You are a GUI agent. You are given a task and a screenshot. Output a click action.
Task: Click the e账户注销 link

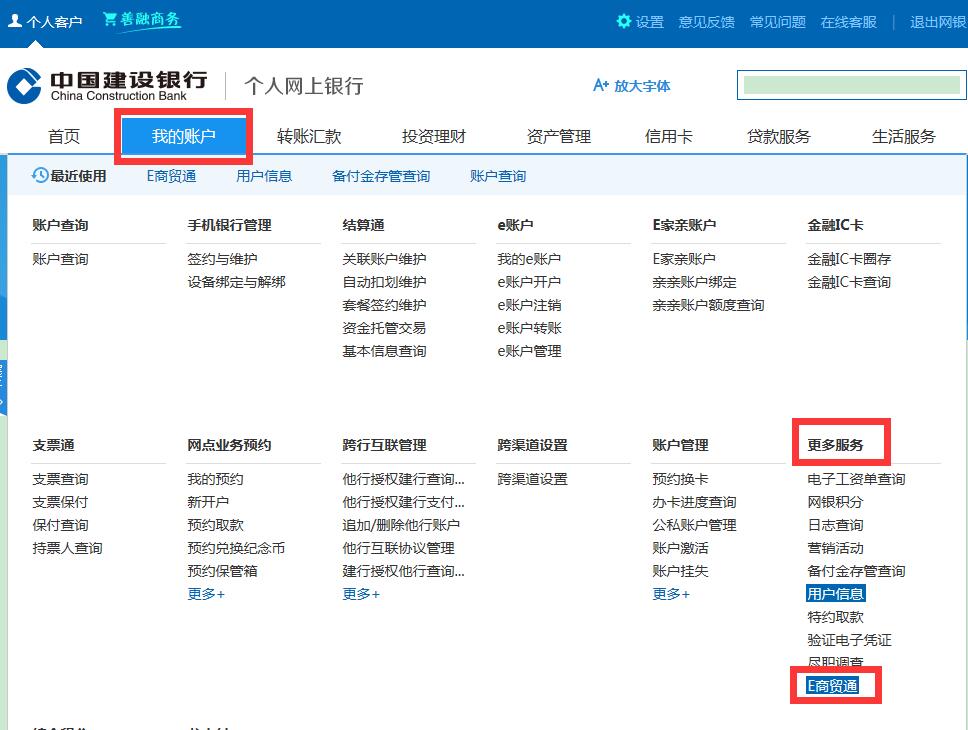click(x=529, y=305)
